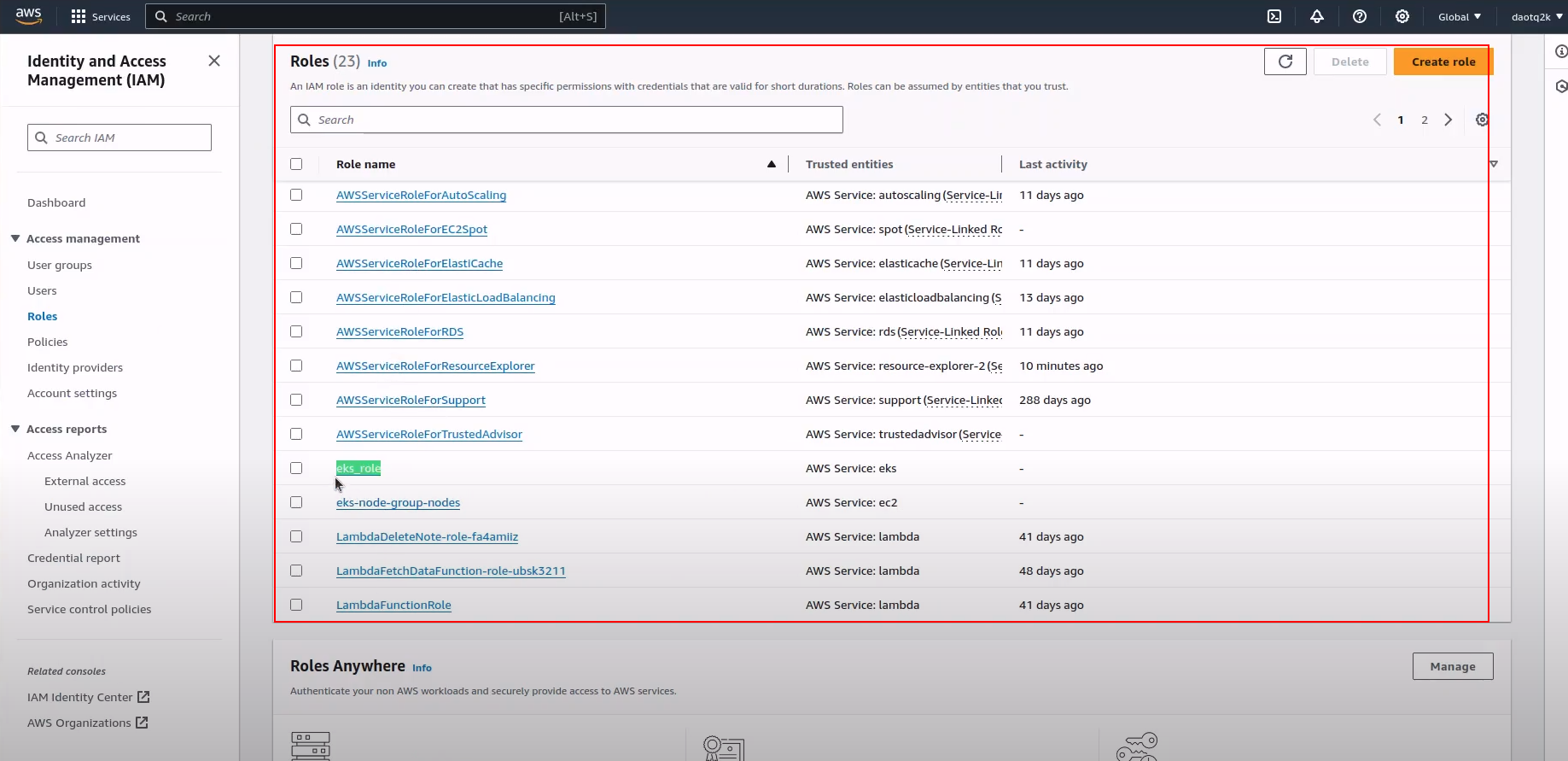Open Analyzer settings in sidebar
Screen dimensions: 1568x761
(90, 532)
